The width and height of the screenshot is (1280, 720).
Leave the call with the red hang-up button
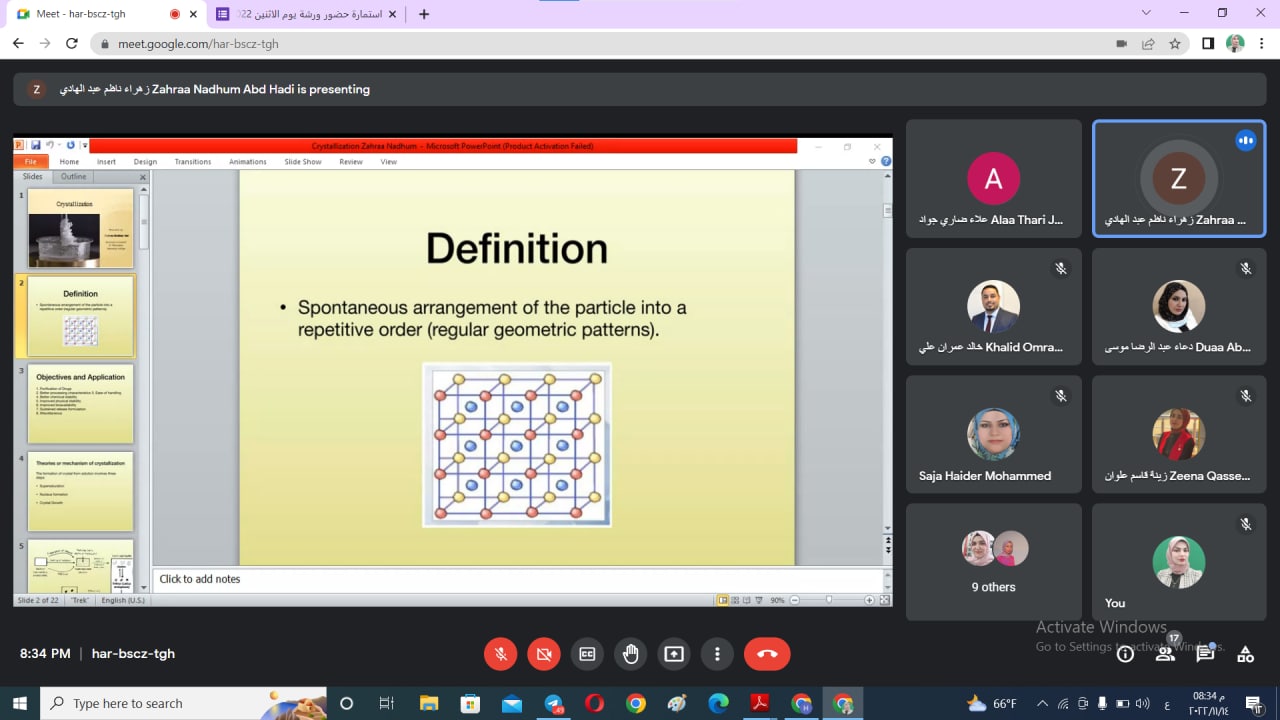[x=767, y=654]
